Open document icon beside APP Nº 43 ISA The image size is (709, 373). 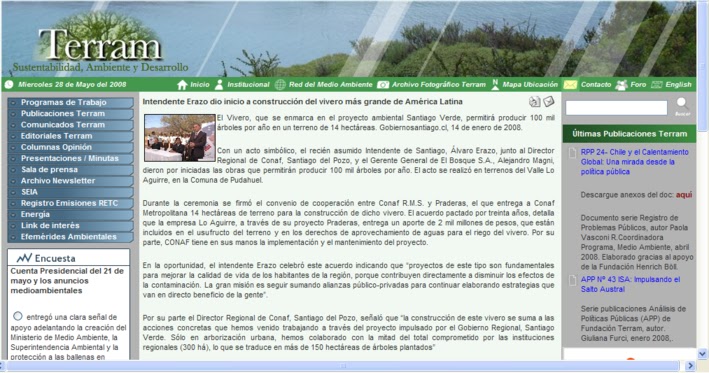pos(572,280)
